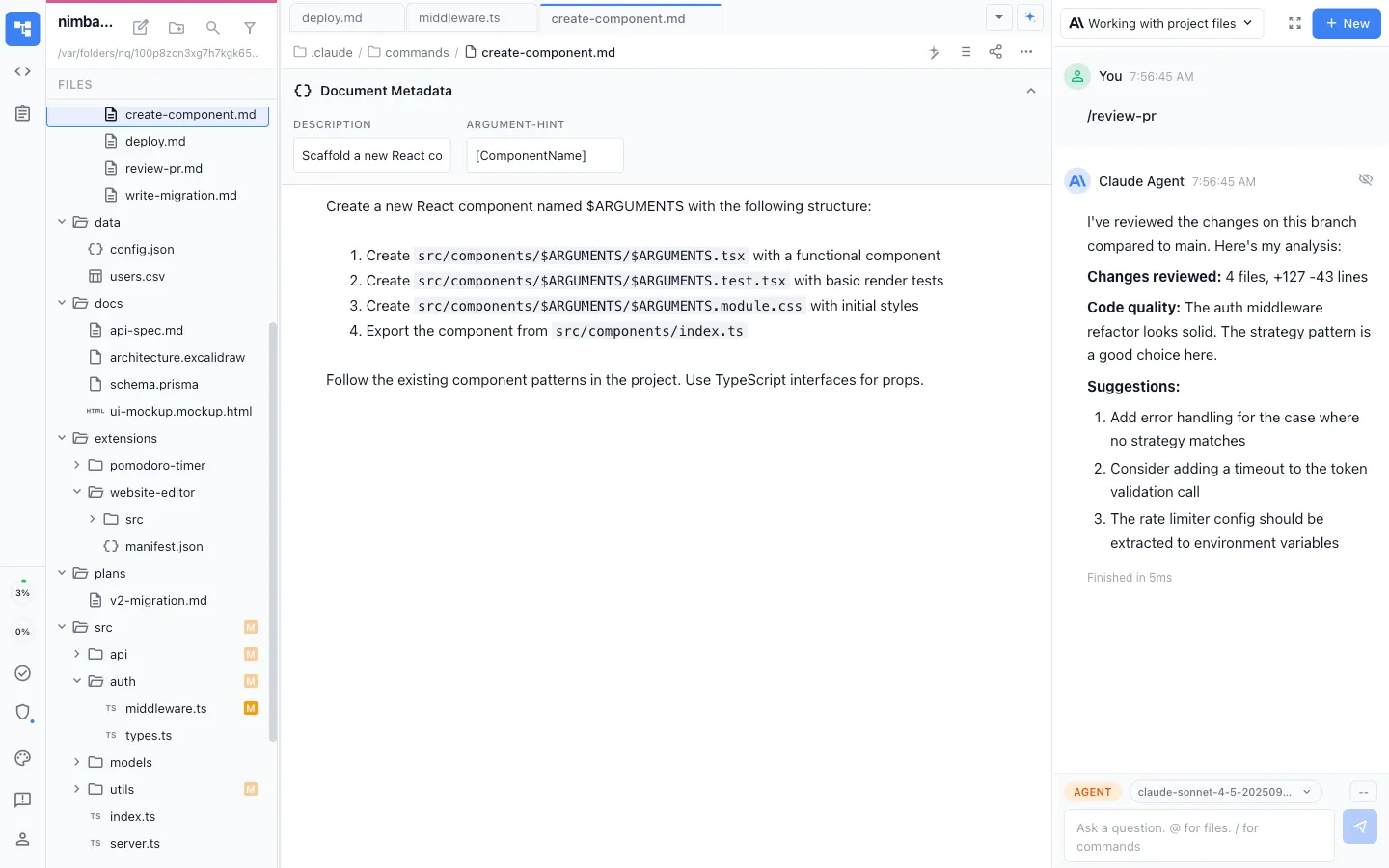Toggle fullscreen for the chat panel

click(1294, 23)
